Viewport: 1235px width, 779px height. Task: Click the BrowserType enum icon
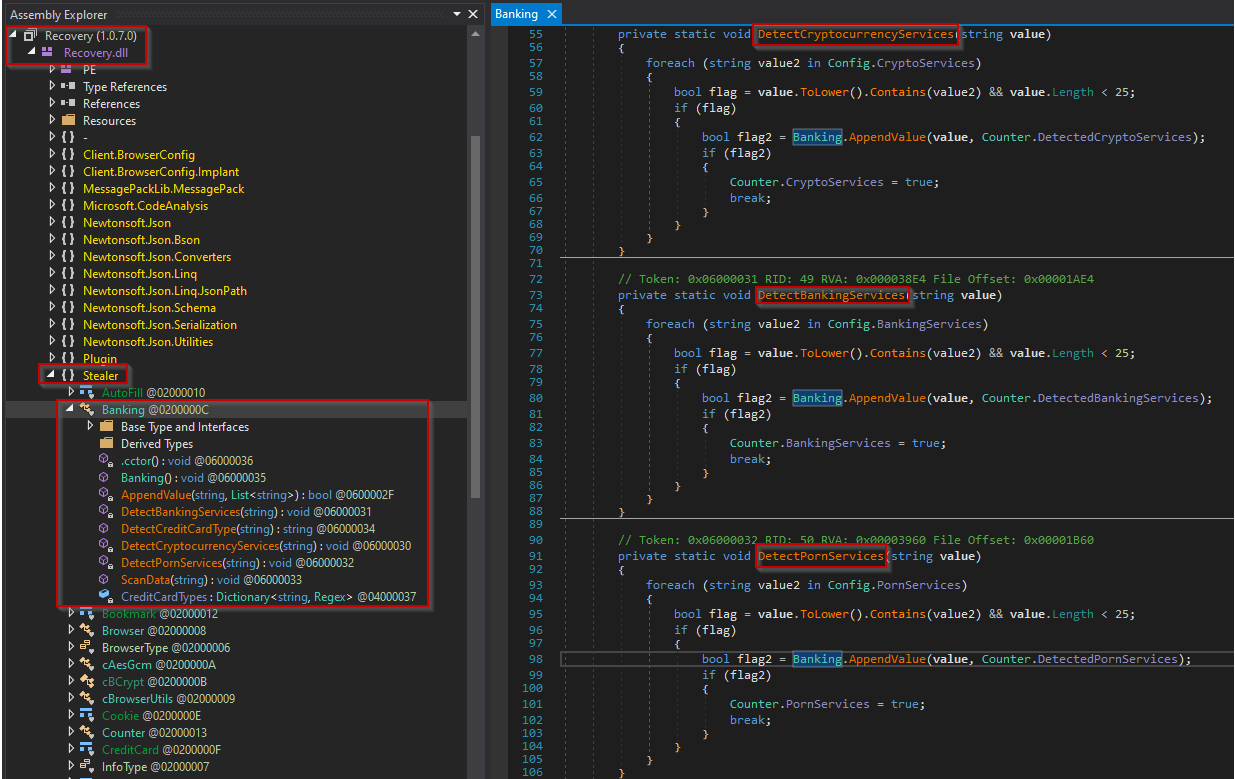pos(87,648)
